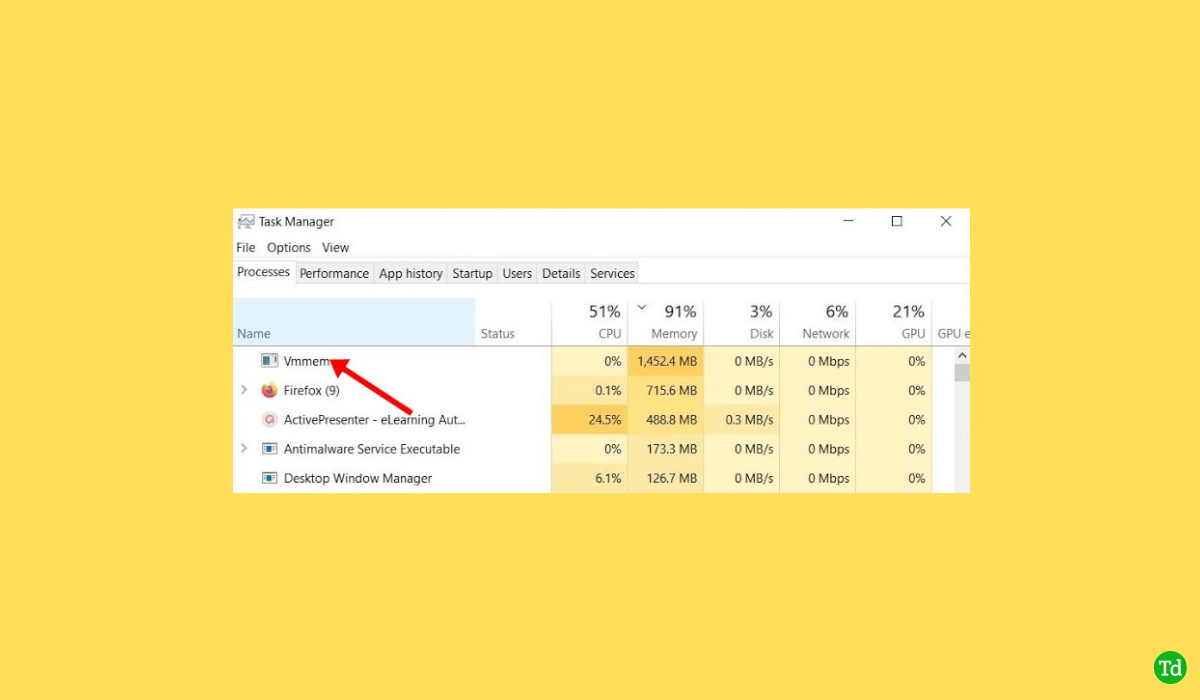This screenshot has height=700, width=1200.
Task: Click the Firefox browser icon
Action: 269,390
